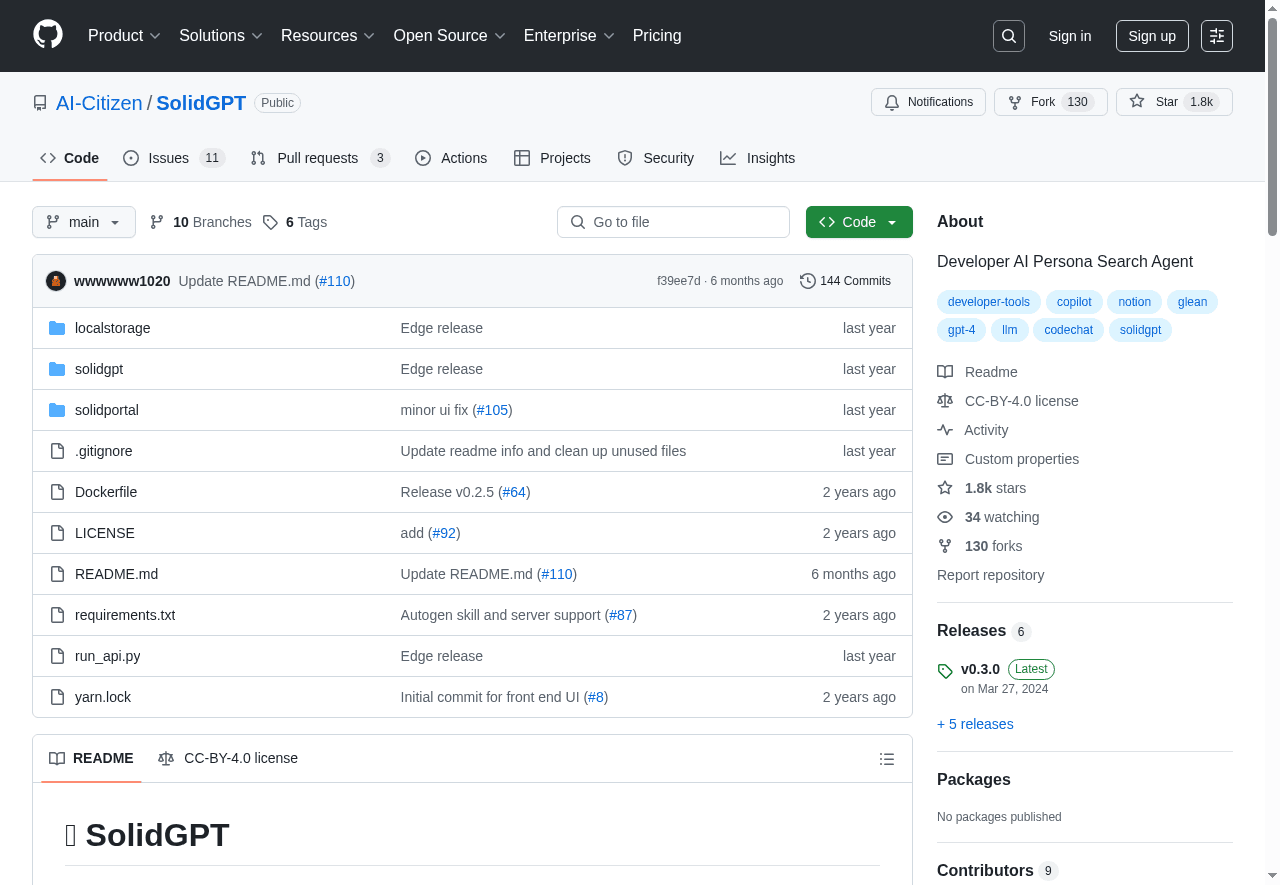The height and width of the screenshot is (885, 1280).
Task: Open the Pull requests tab
Action: point(319,158)
